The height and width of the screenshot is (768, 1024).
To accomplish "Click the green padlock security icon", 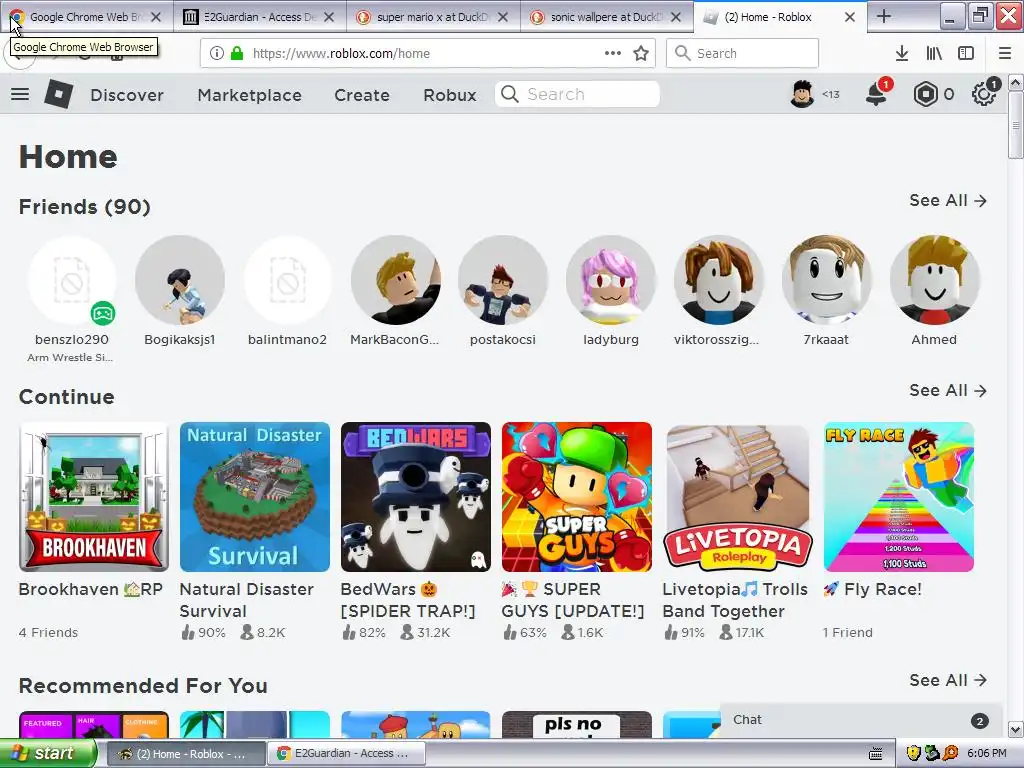I will [x=237, y=54].
